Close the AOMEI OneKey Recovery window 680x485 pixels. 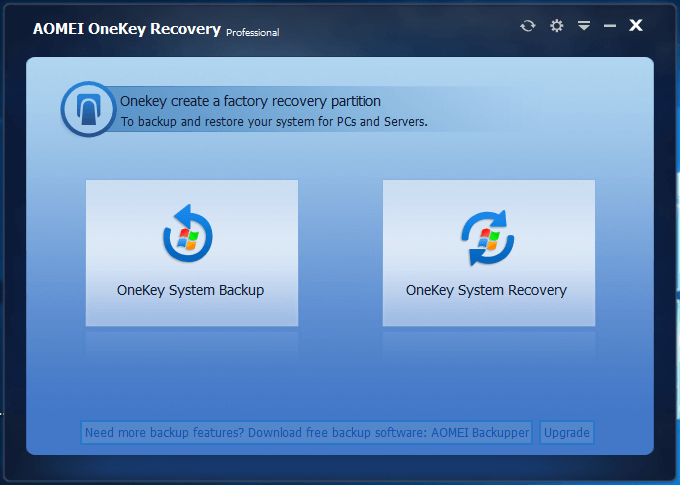pyautogui.click(x=636, y=25)
